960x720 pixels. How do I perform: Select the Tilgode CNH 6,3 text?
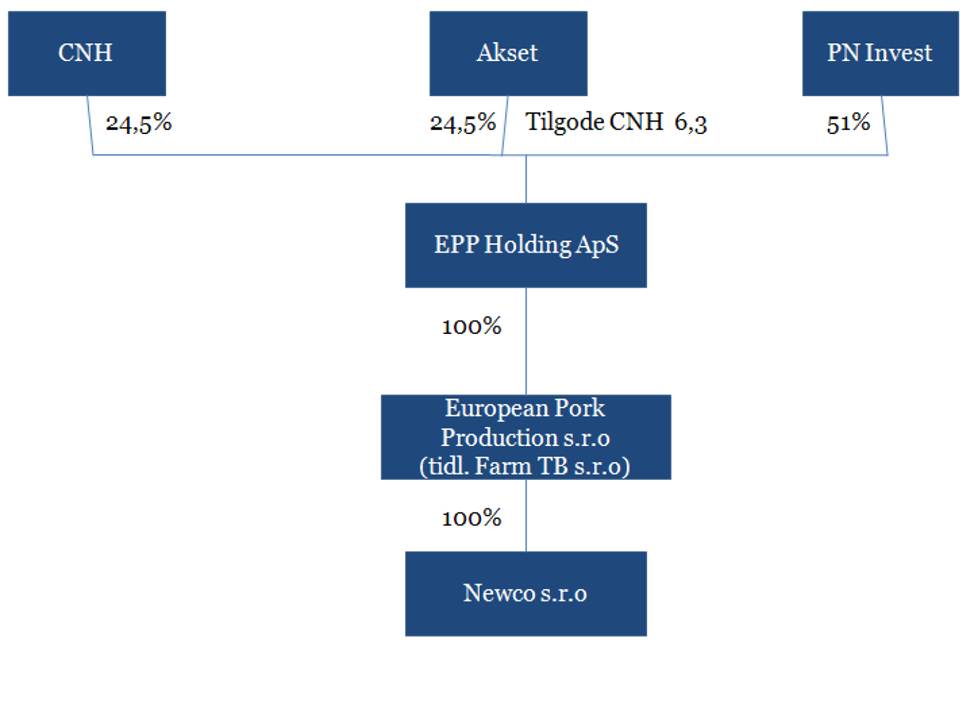(x=616, y=122)
